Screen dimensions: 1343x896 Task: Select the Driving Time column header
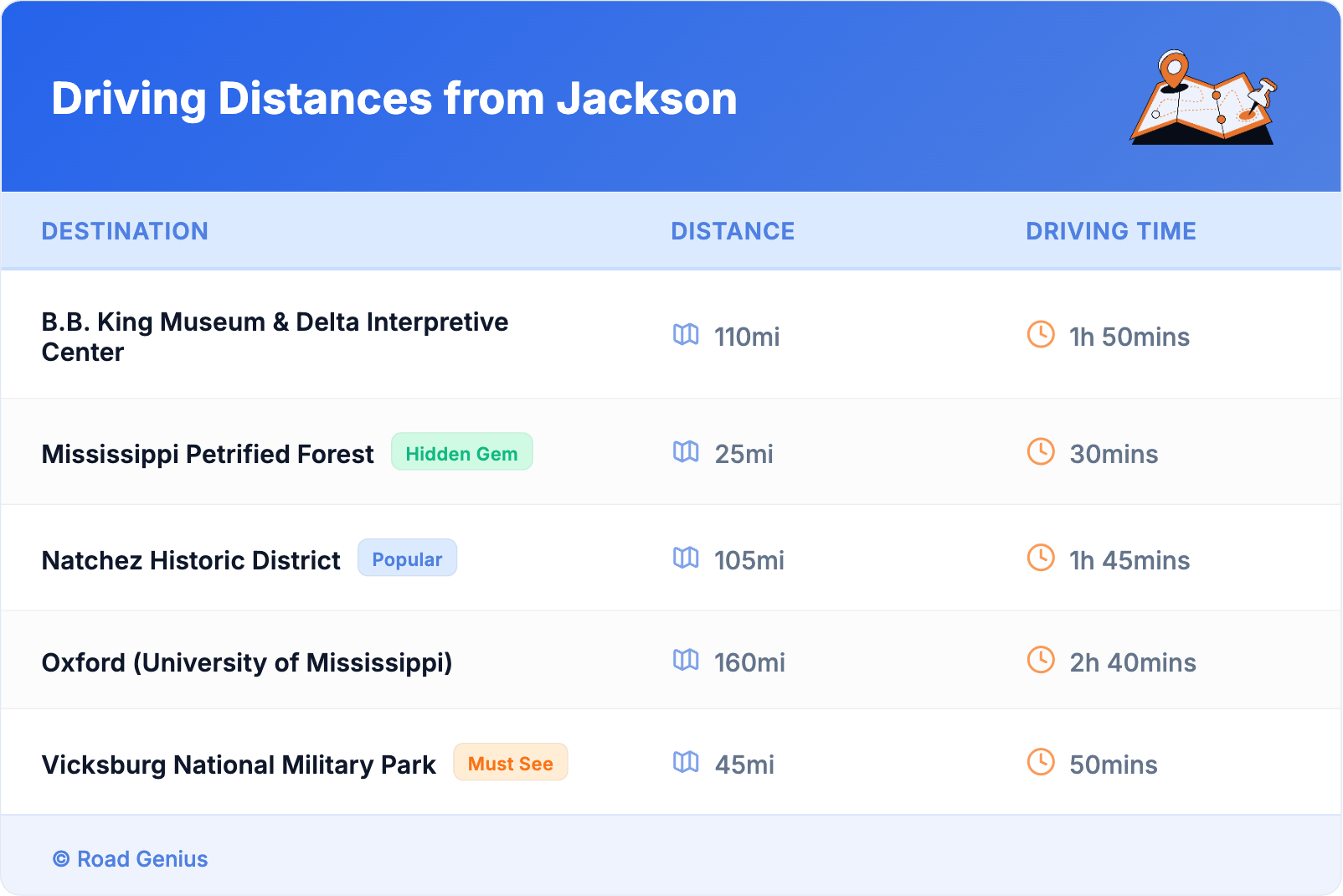pos(1110,231)
